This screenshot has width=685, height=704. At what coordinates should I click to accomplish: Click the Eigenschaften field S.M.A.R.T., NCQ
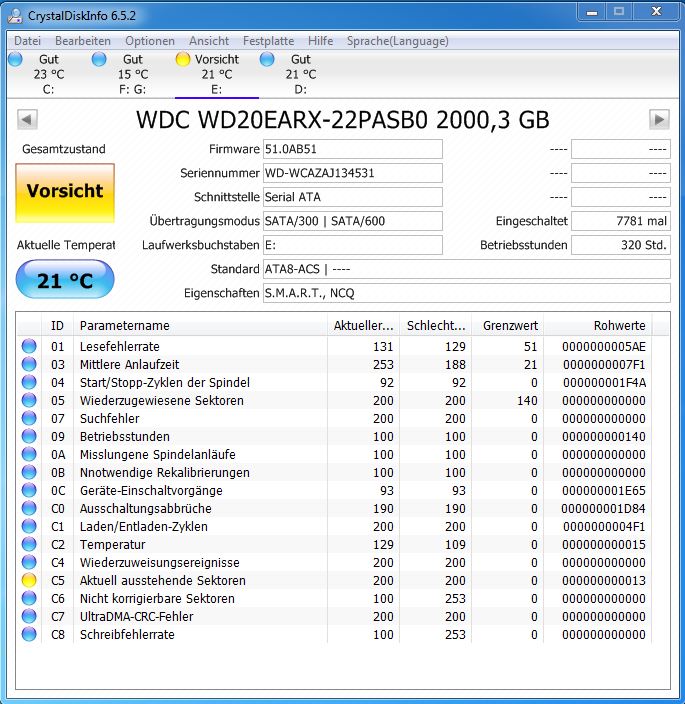pos(467,293)
